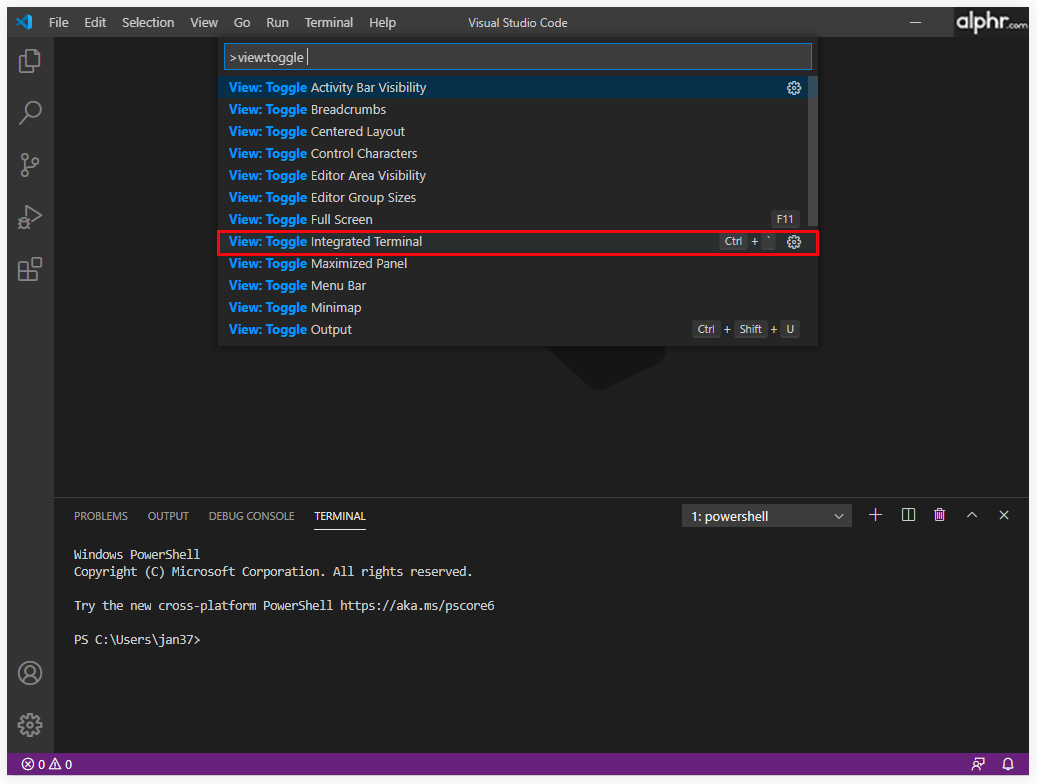The image size is (1037, 784).
Task: Open the Extensions view
Action: [x=30, y=269]
